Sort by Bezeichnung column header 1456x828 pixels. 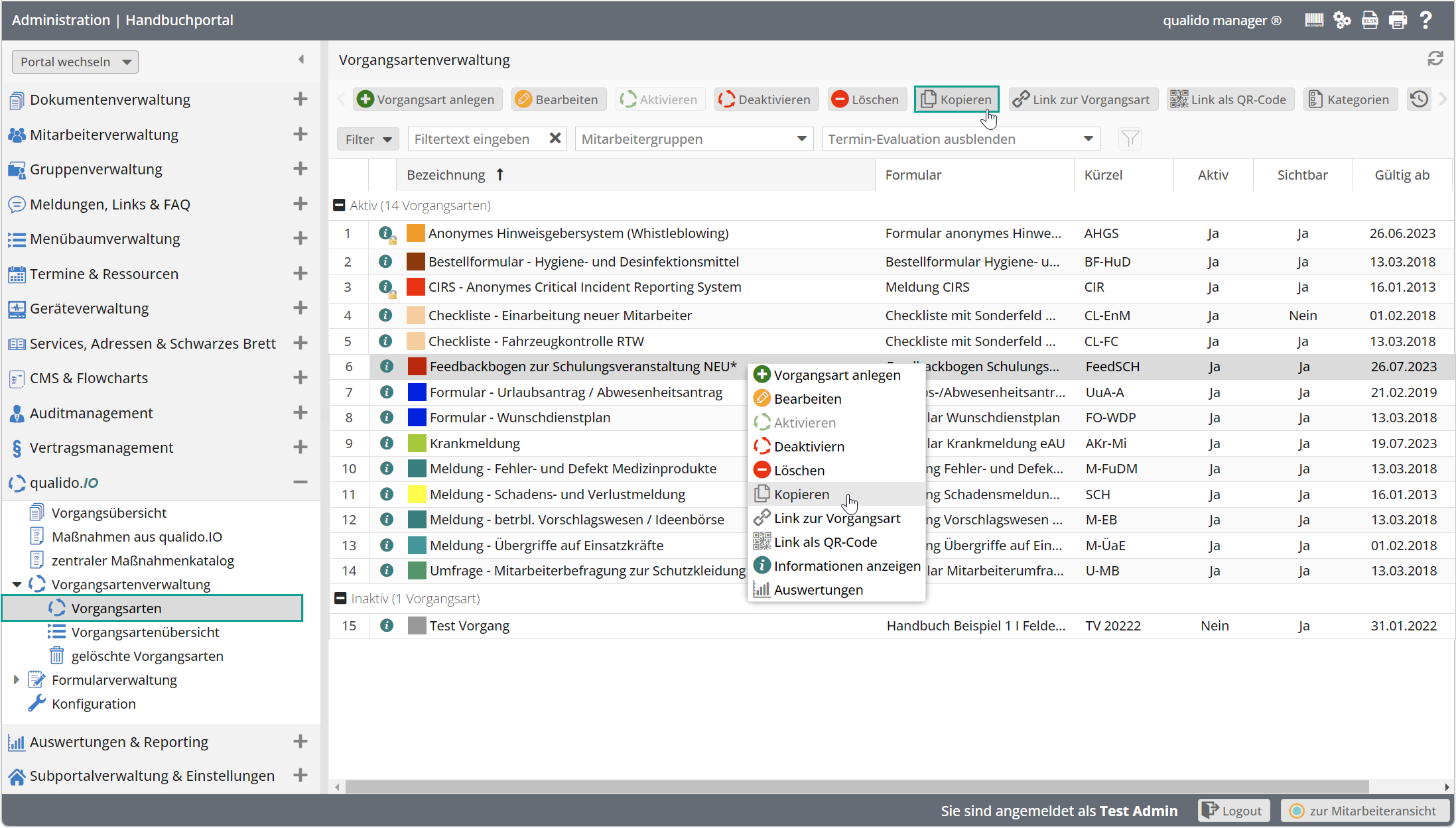635,174
